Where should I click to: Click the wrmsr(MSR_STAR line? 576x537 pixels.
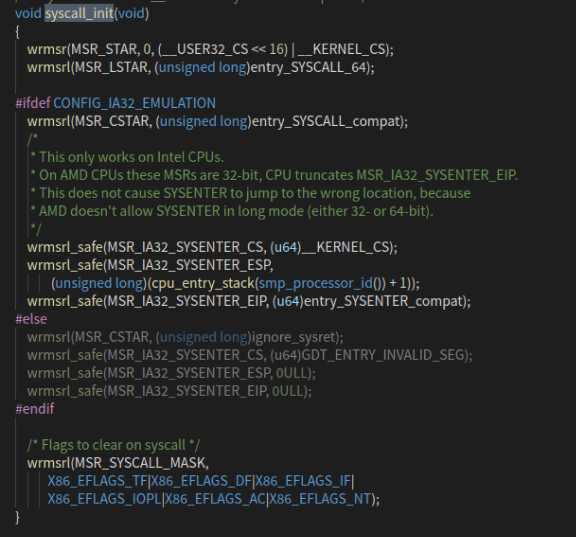[210, 49]
